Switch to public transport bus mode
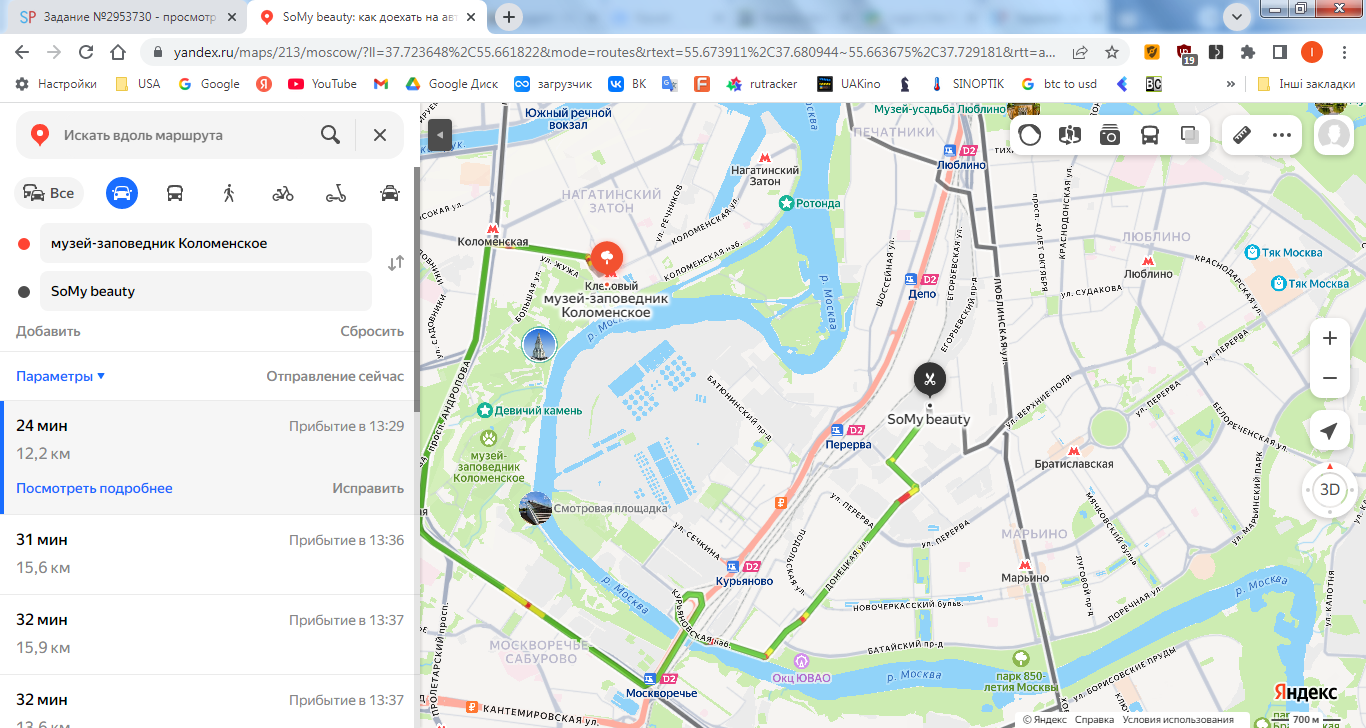 point(175,193)
